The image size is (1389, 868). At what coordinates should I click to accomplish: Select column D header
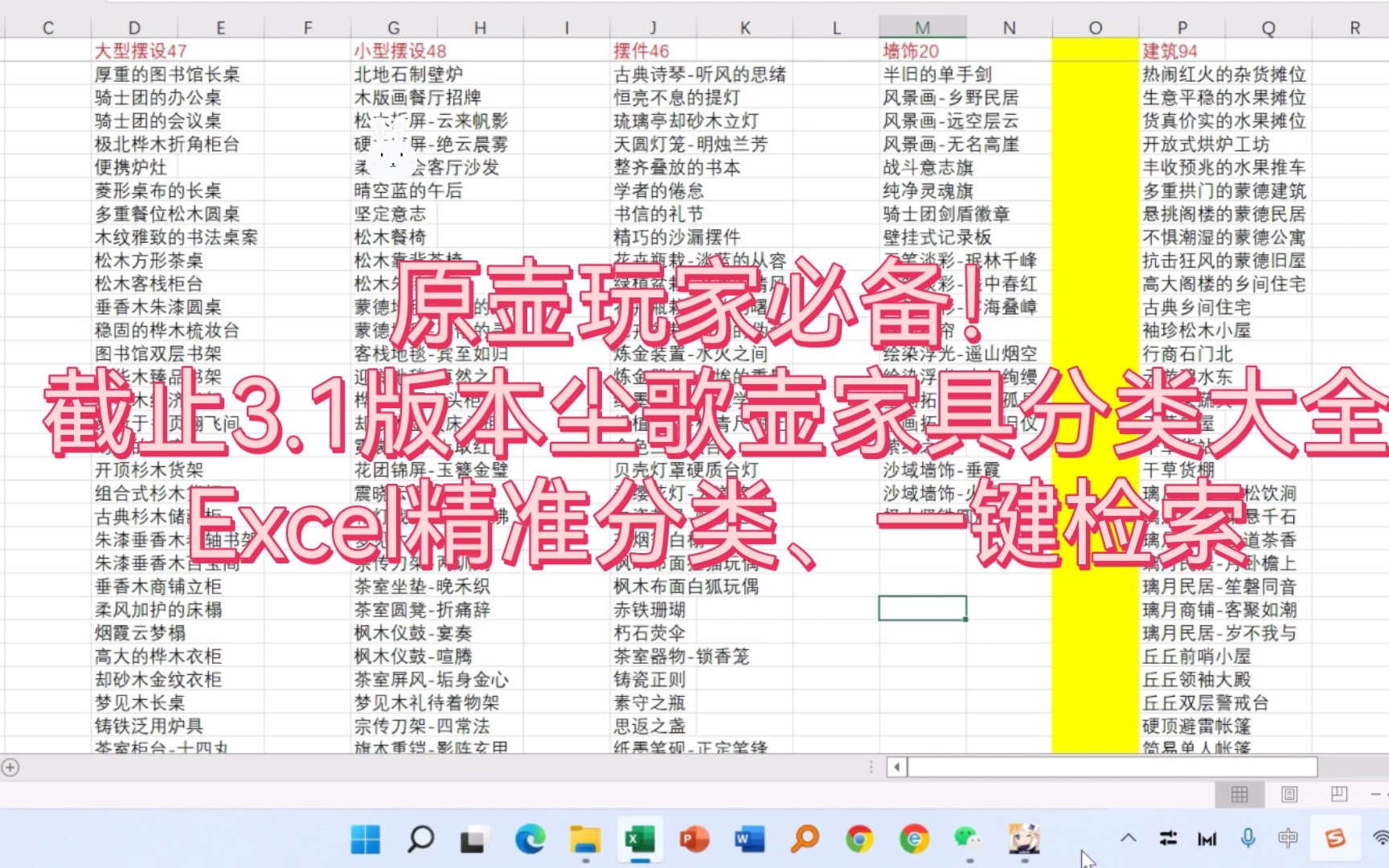point(134,28)
